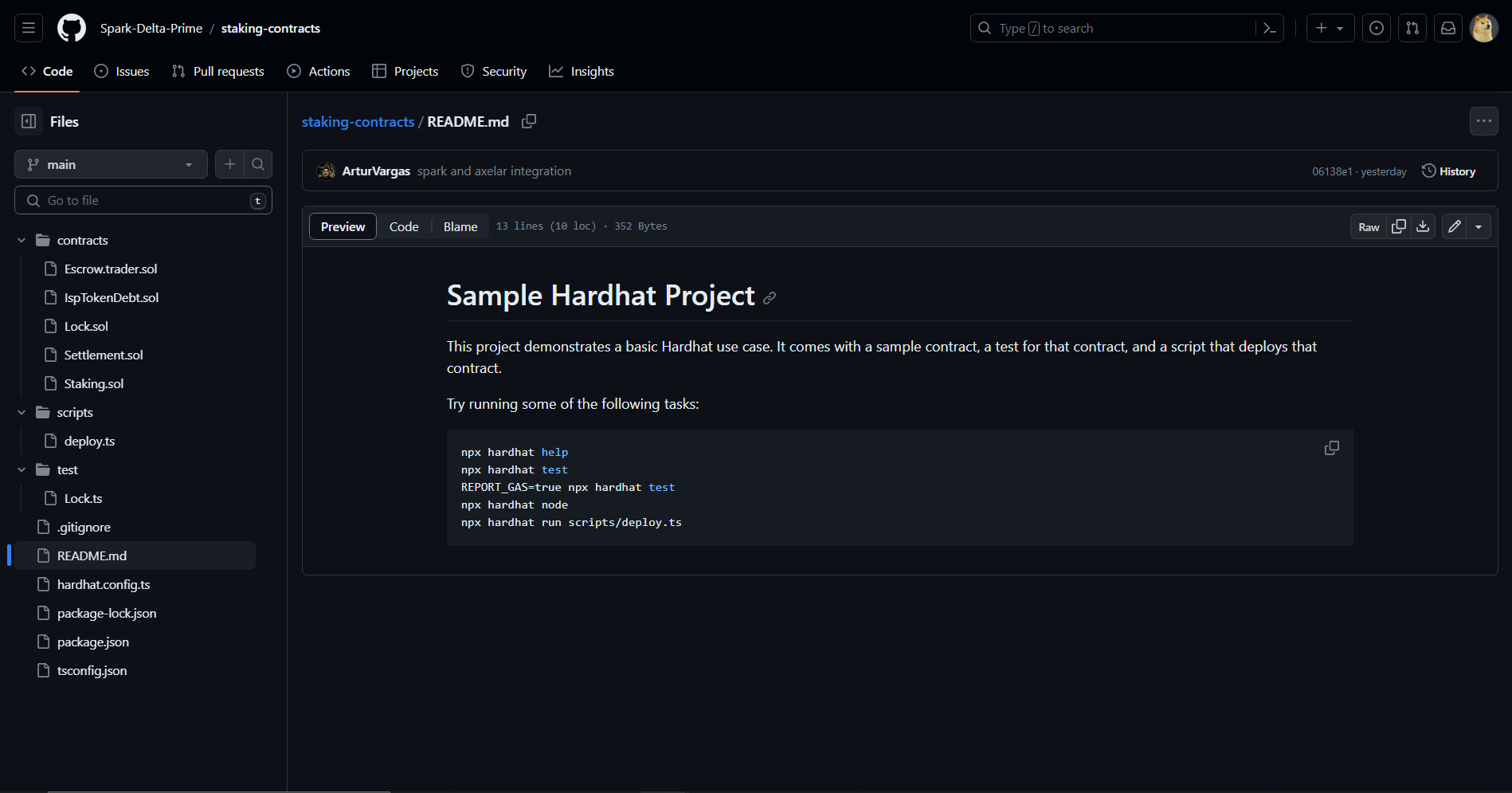Switch branch using the main dropdown
1512x793 pixels.
click(111, 164)
